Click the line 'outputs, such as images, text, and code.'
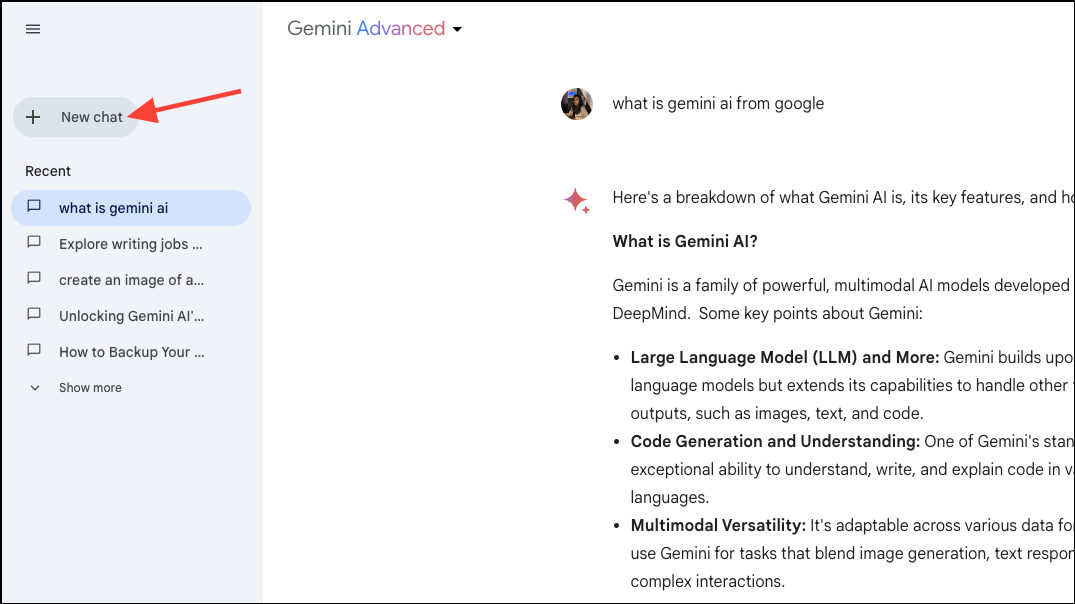This screenshot has width=1075, height=604. (x=777, y=413)
